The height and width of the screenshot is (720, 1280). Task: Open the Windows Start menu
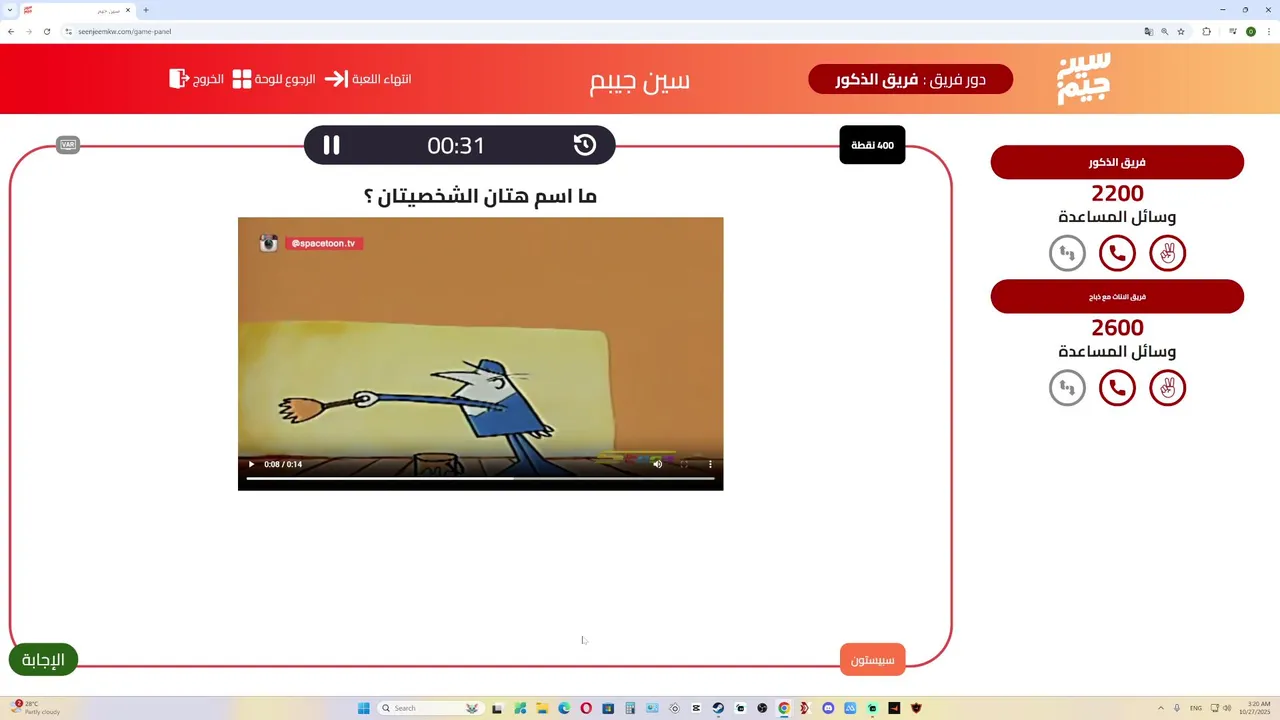(363, 708)
